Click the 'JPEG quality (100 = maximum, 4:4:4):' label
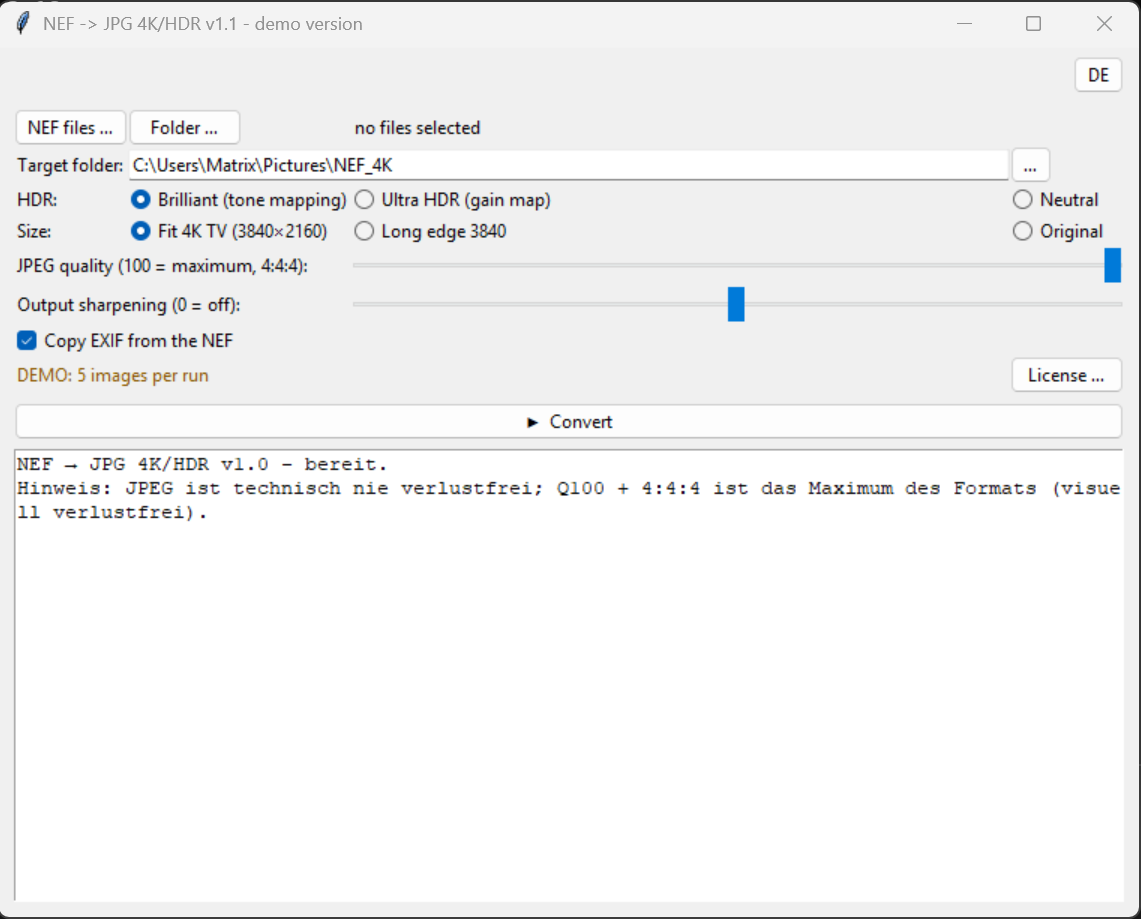Viewport: 1141px width, 919px height. coord(162,266)
